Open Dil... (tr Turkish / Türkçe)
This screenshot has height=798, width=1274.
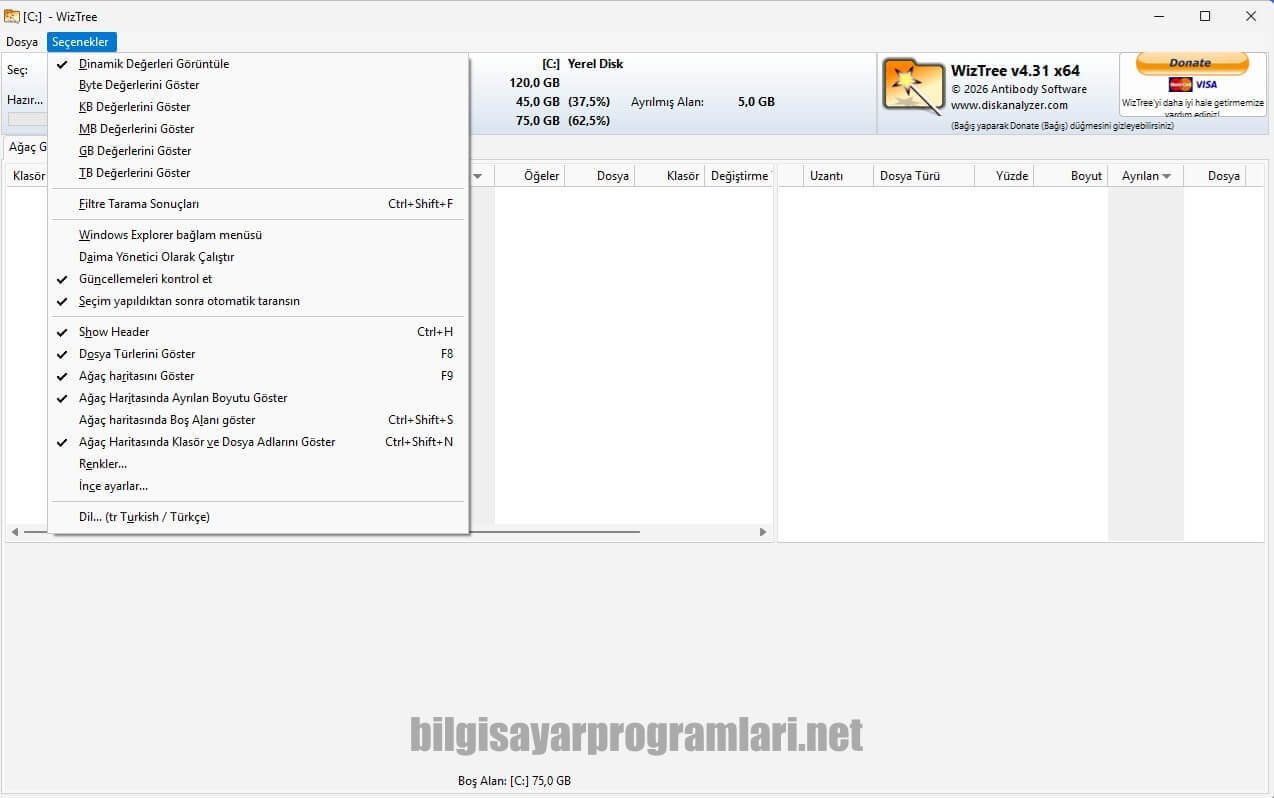coord(258,517)
